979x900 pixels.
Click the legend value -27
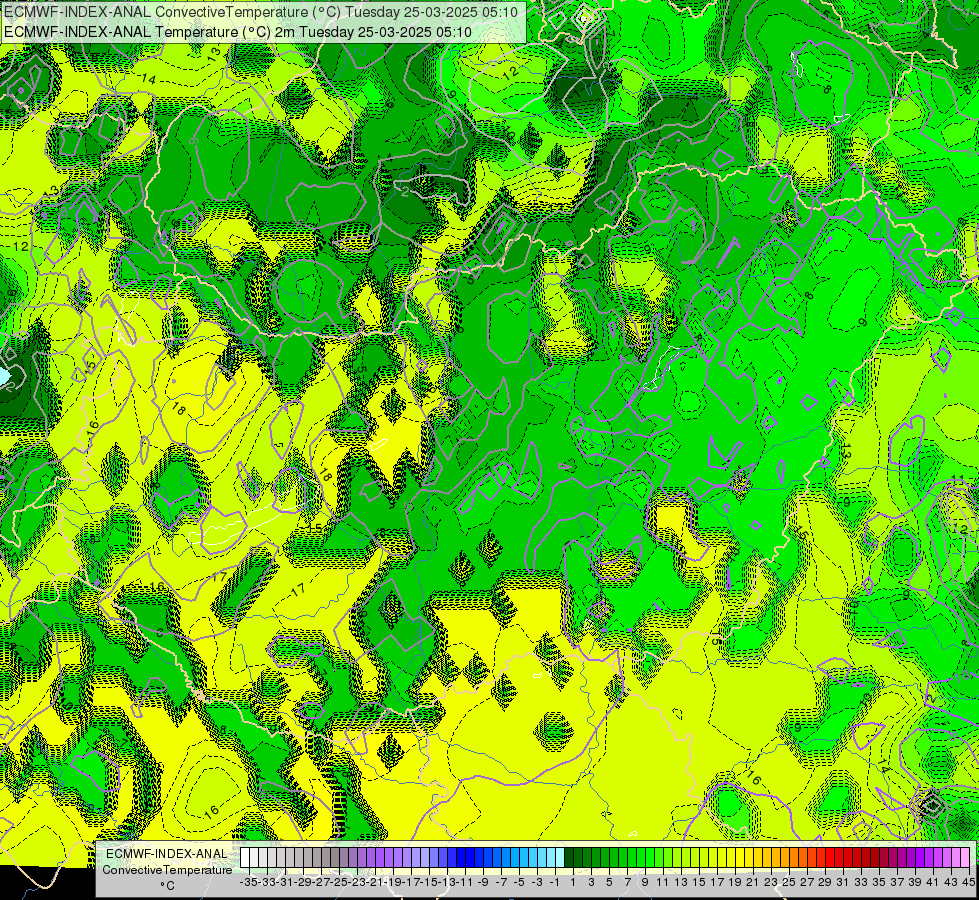[322, 882]
